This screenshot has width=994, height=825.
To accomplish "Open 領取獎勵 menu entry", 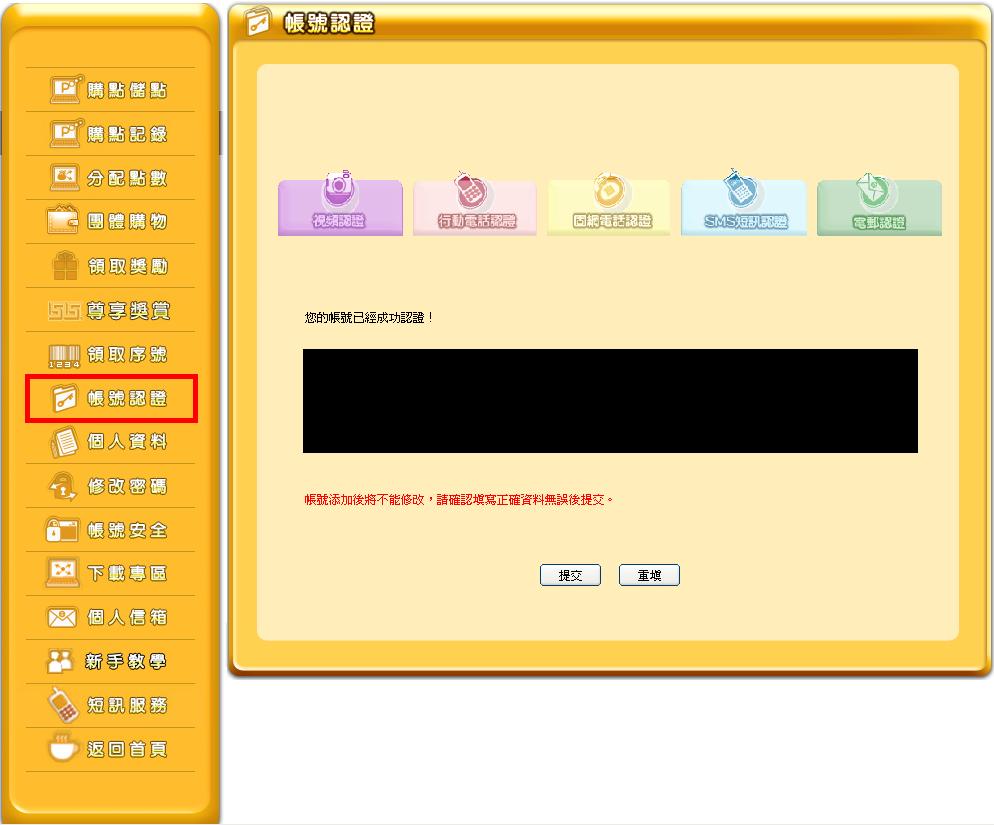I will tap(127, 266).
